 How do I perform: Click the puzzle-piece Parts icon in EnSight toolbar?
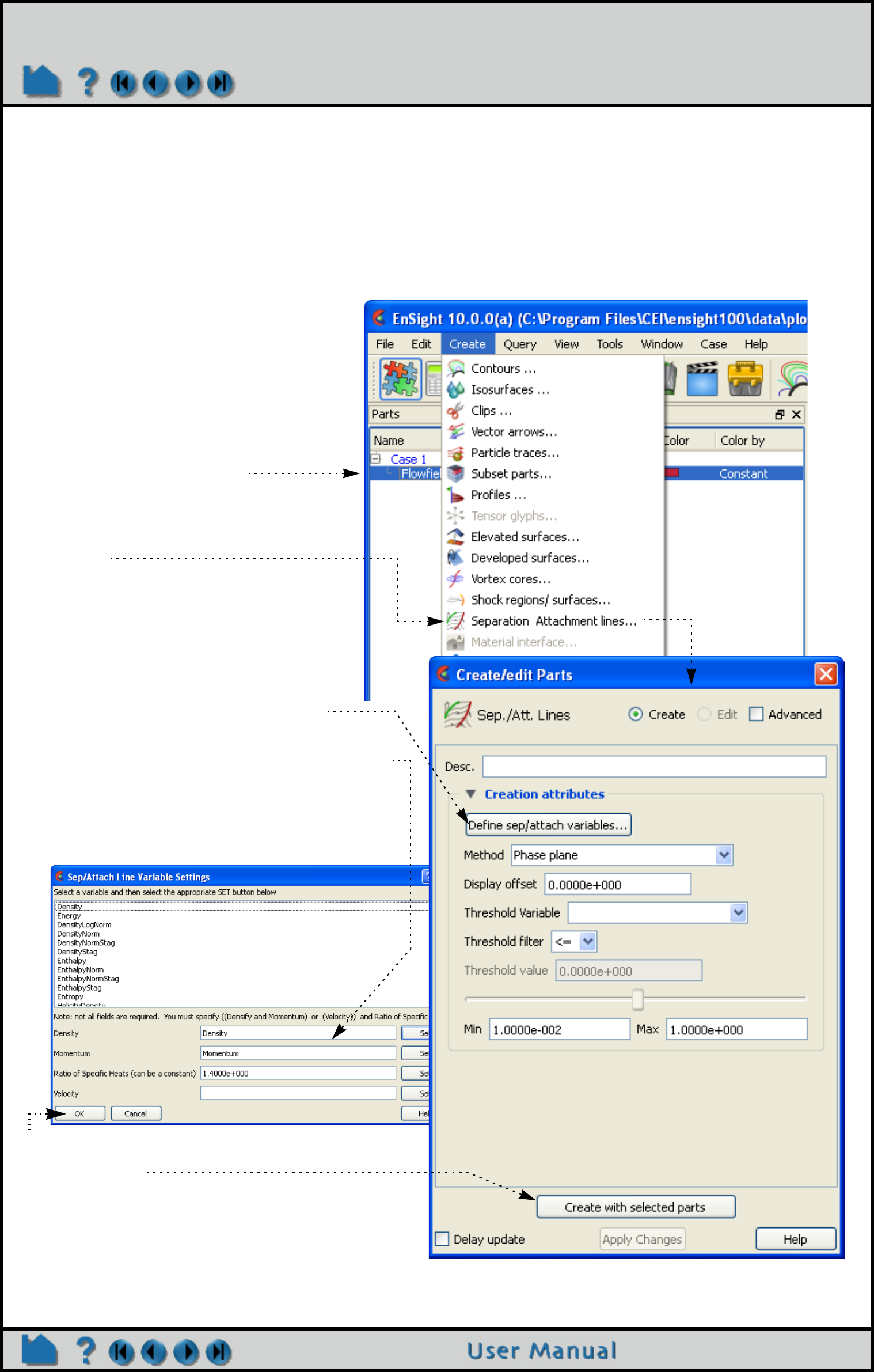click(401, 378)
